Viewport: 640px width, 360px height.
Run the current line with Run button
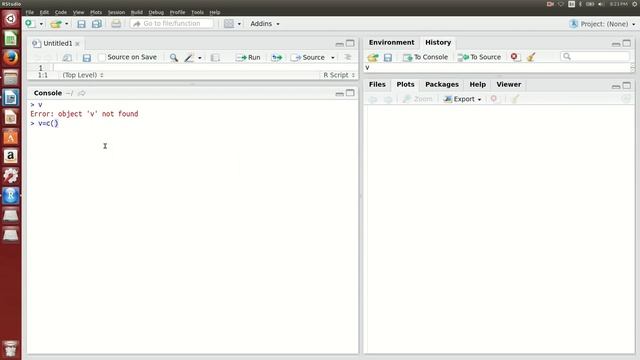click(248, 58)
